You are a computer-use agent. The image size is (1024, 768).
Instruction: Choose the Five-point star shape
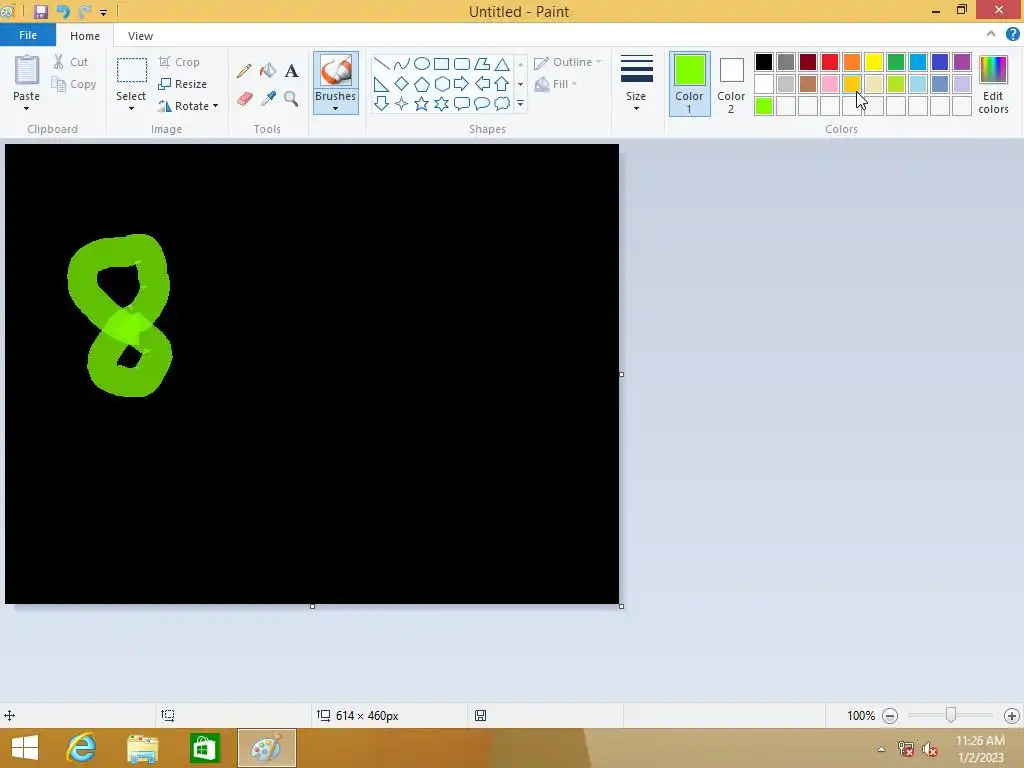422,103
